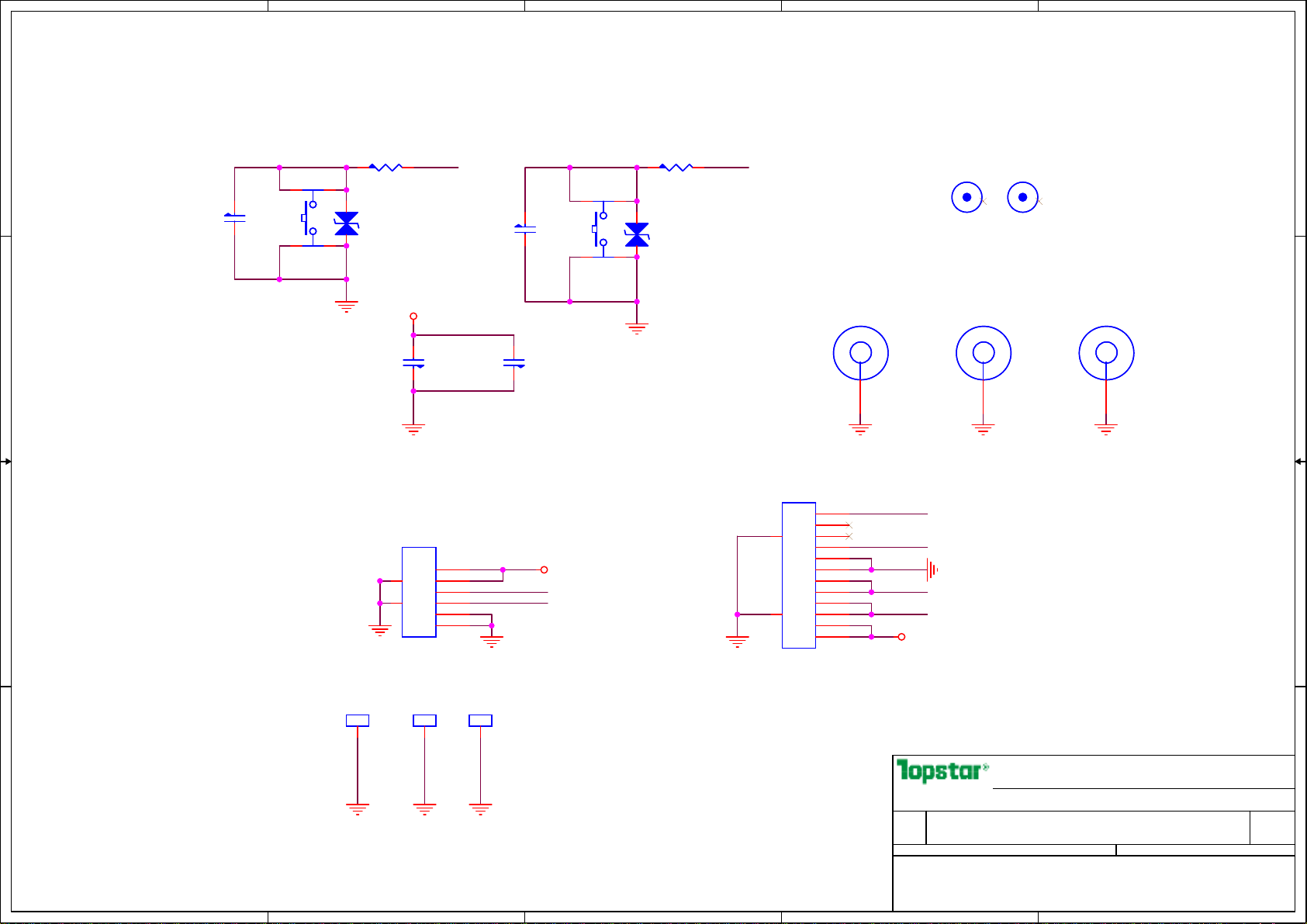This screenshot has height=924, width=1307.
Task: Click the arrow marker on the right frame edge
Action: point(1301,462)
